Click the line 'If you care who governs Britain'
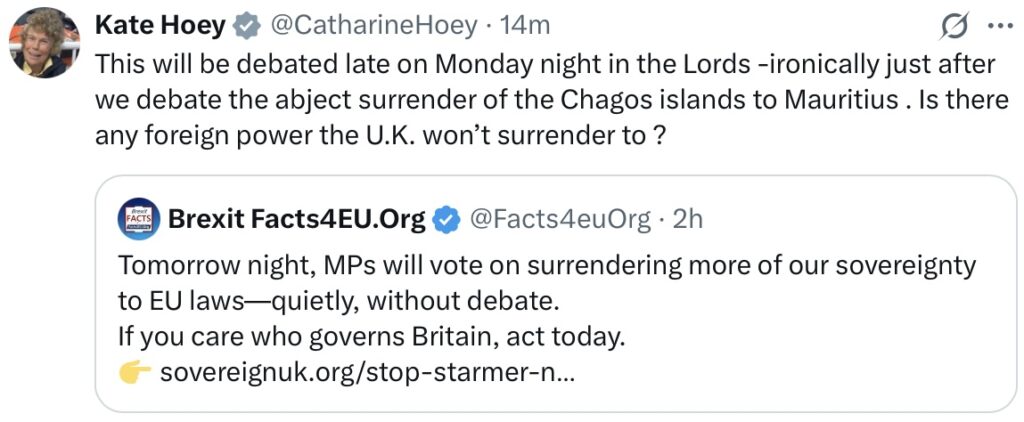 368,338
